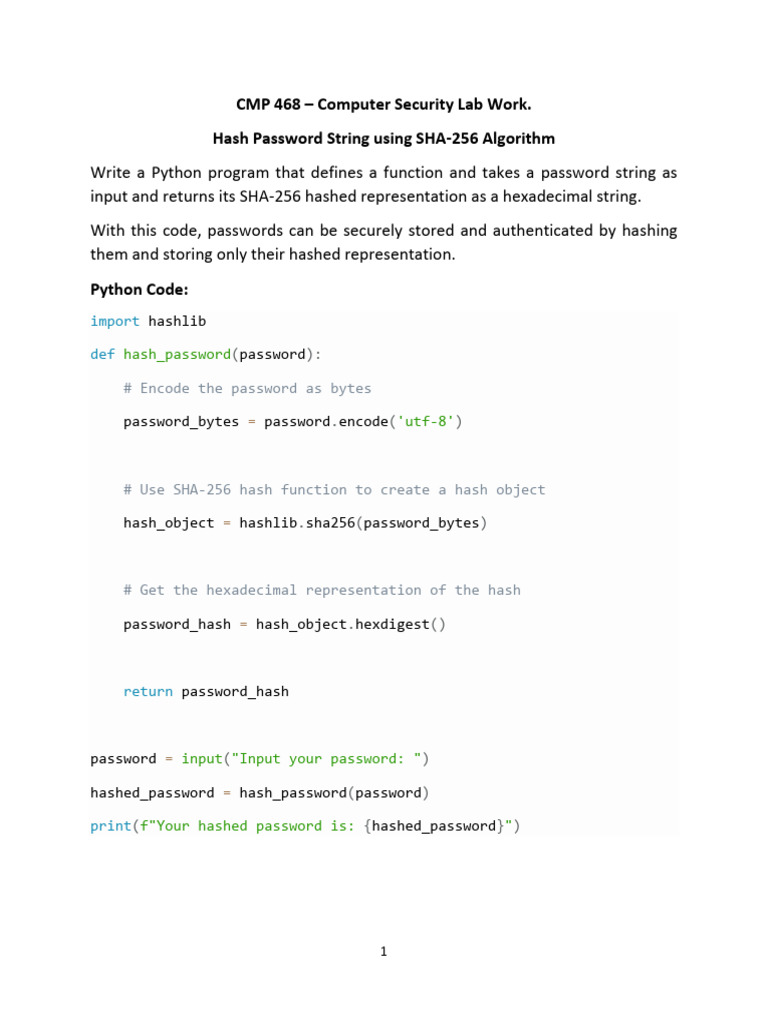This screenshot has height=1024, width=768.
Task: Click the 'Hash Password String using SHA-256 Algorithm' heading
Action: tap(383, 138)
